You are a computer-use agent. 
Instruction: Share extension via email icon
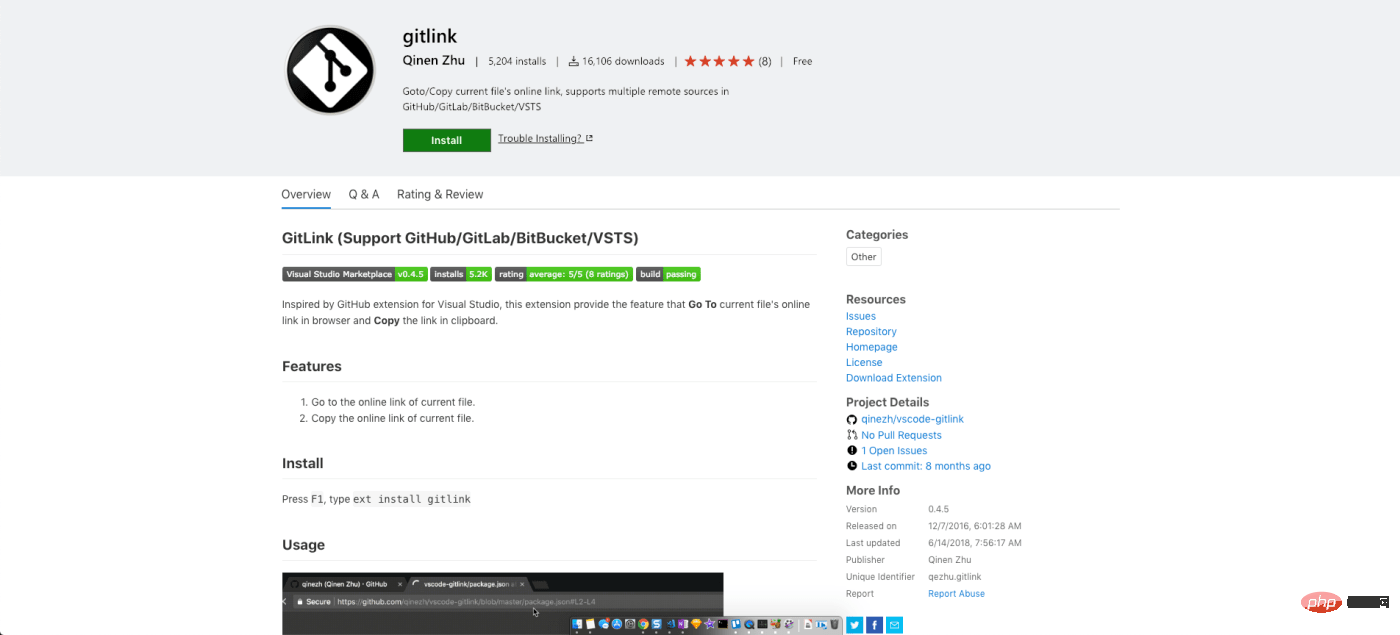tap(895, 625)
